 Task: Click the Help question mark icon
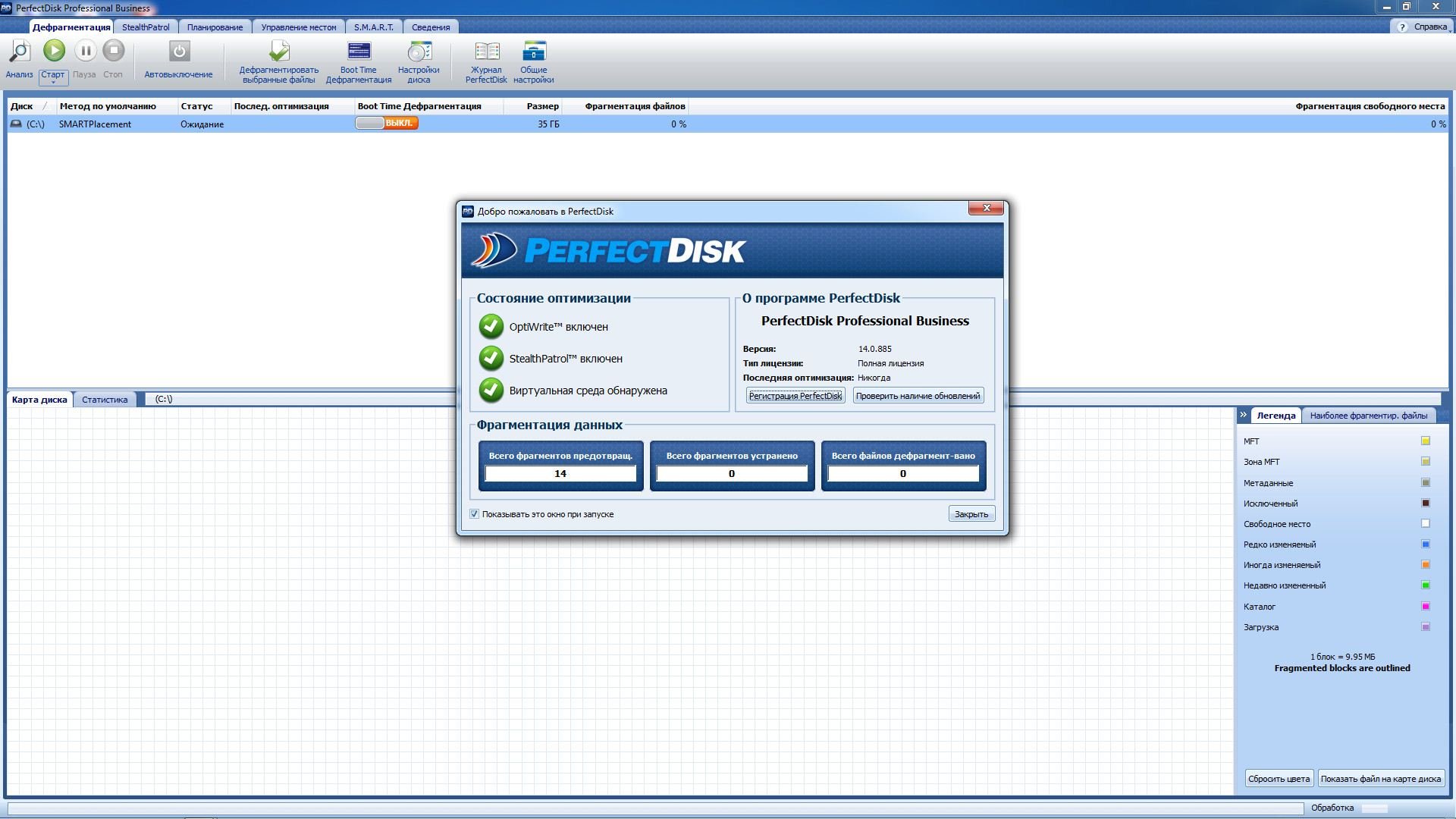point(1402,27)
